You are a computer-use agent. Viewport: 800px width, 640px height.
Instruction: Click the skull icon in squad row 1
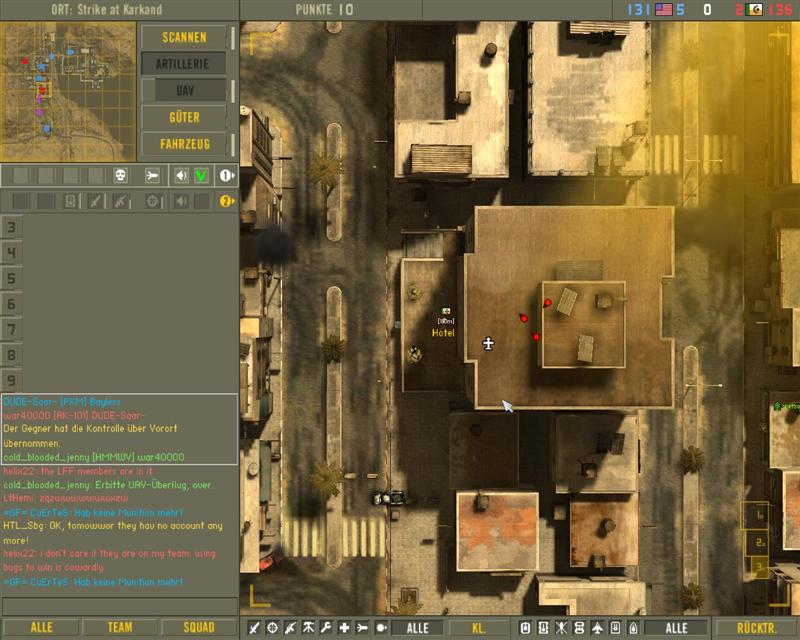pyautogui.click(x=120, y=176)
